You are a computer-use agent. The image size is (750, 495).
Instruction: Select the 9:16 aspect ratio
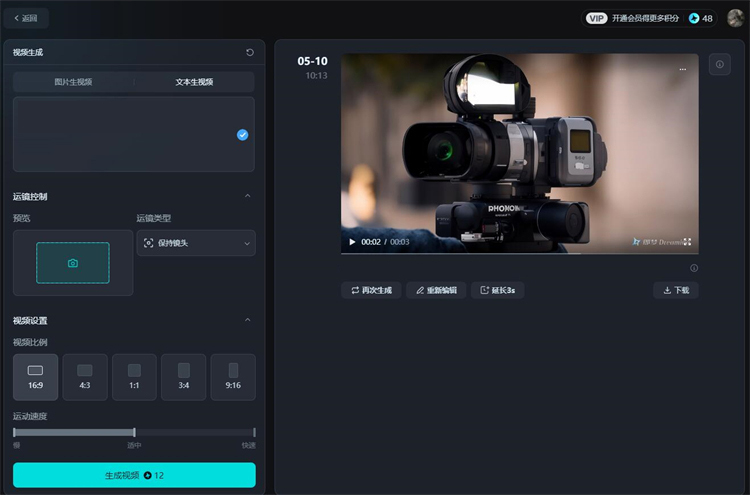(x=233, y=377)
